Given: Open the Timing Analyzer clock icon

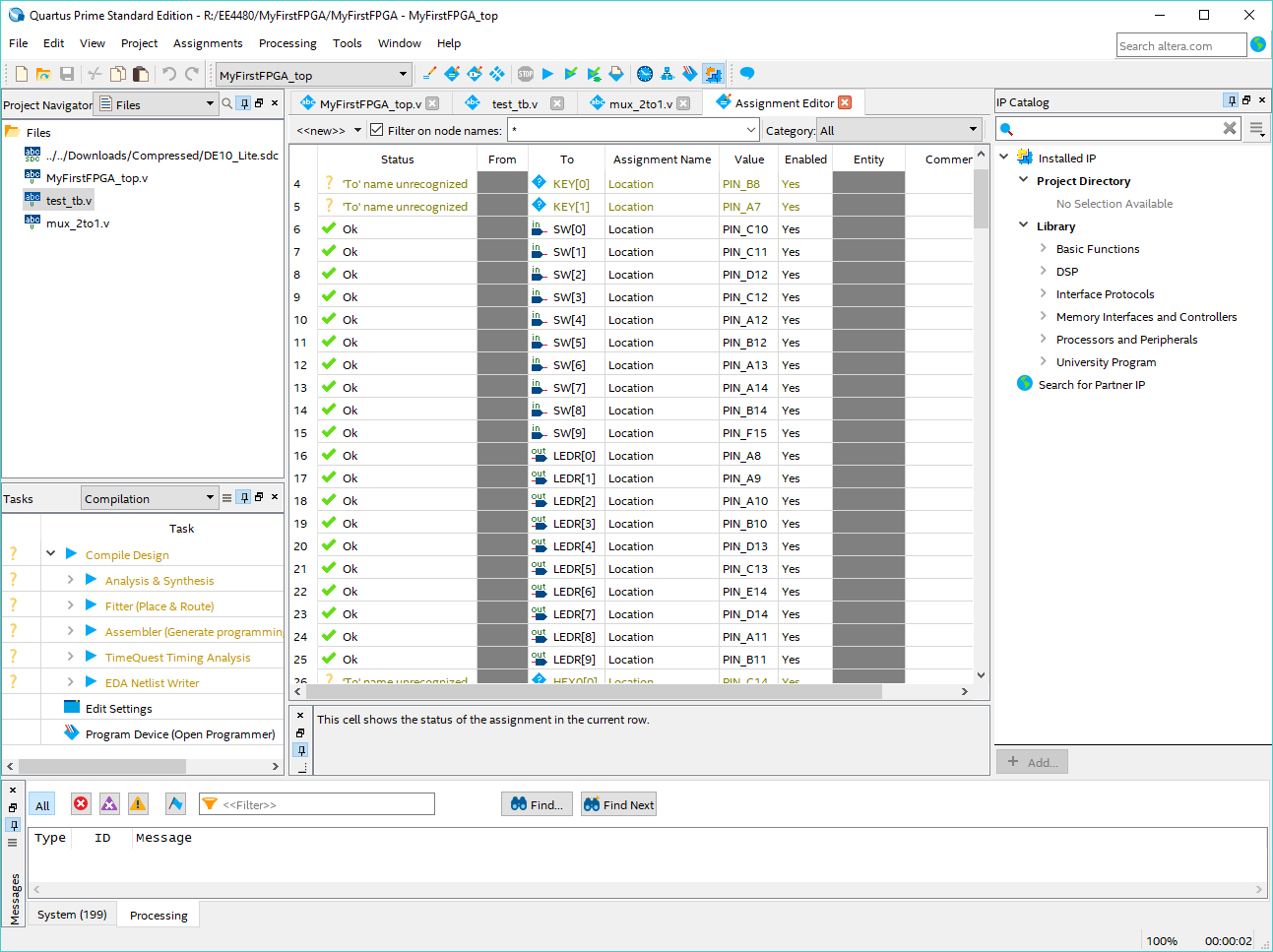Looking at the screenshot, I should click(645, 74).
